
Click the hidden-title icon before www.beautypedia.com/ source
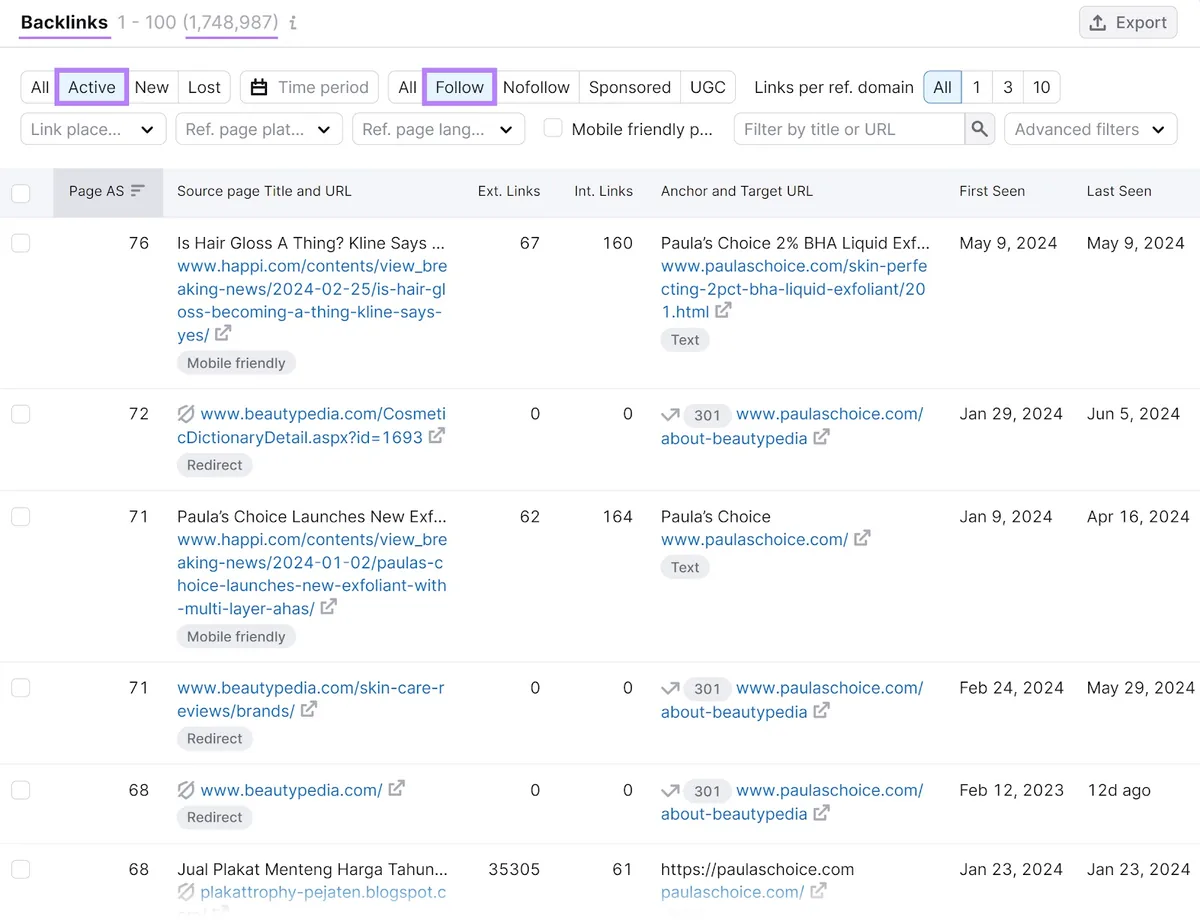186,790
